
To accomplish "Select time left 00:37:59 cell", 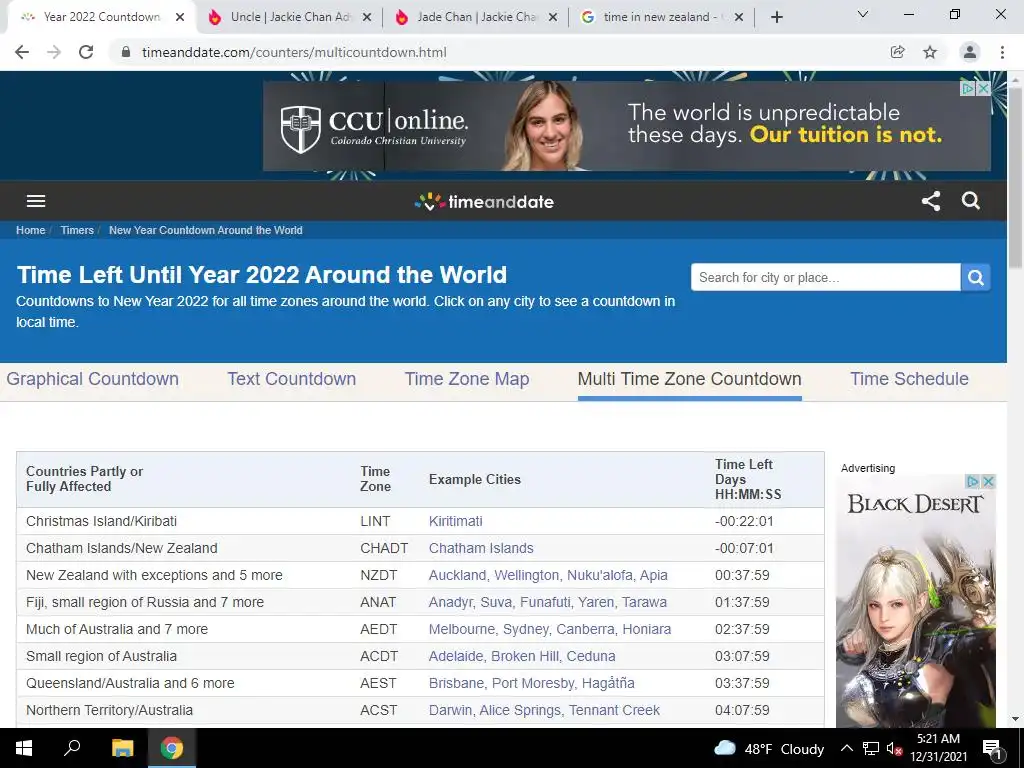I will pos(742,575).
